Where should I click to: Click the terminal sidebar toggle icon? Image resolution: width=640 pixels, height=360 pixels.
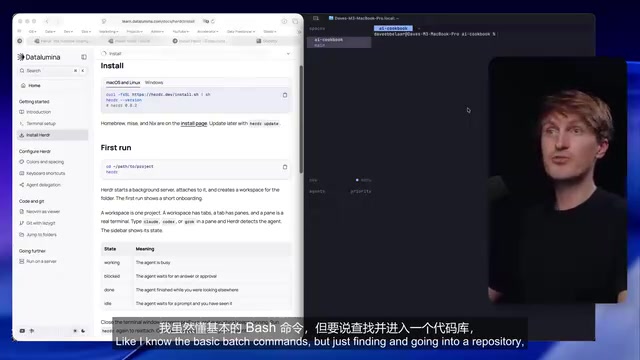pyautogui.click(x=316, y=18)
